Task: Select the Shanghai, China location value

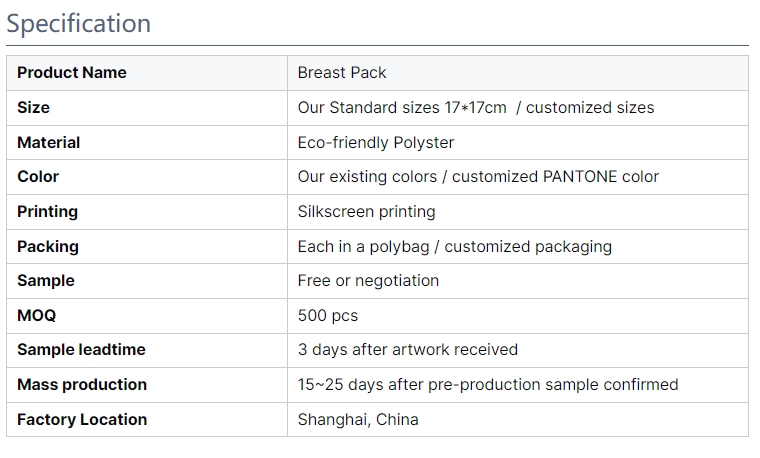Action: click(x=358, y=420)
